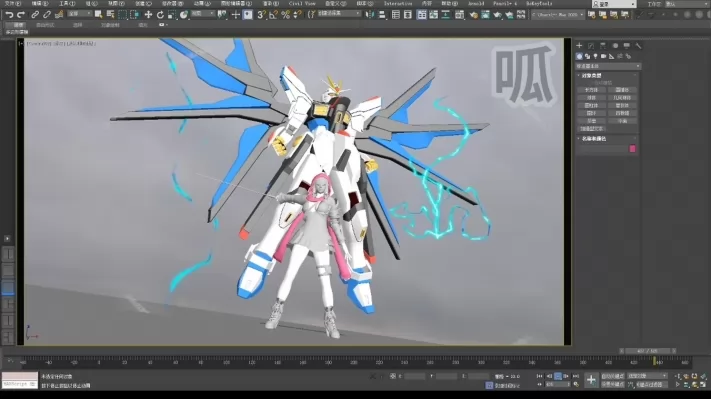Open the Civil View menu
Screen dimensions: 711x399
(302, 4)
